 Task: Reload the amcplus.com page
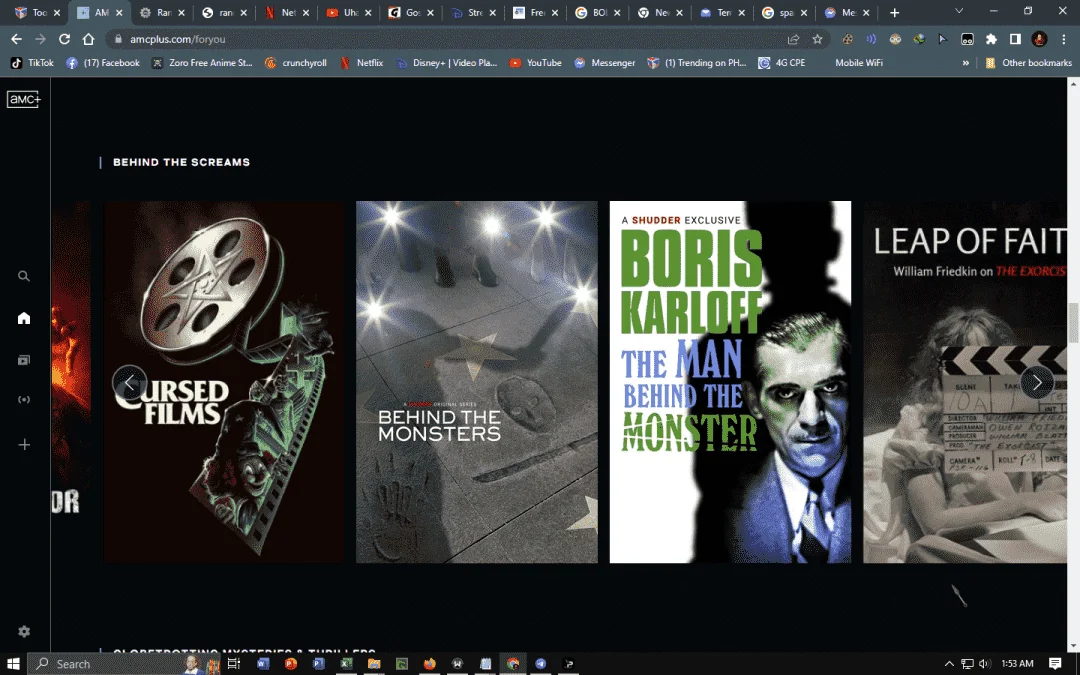click(64, 39)
